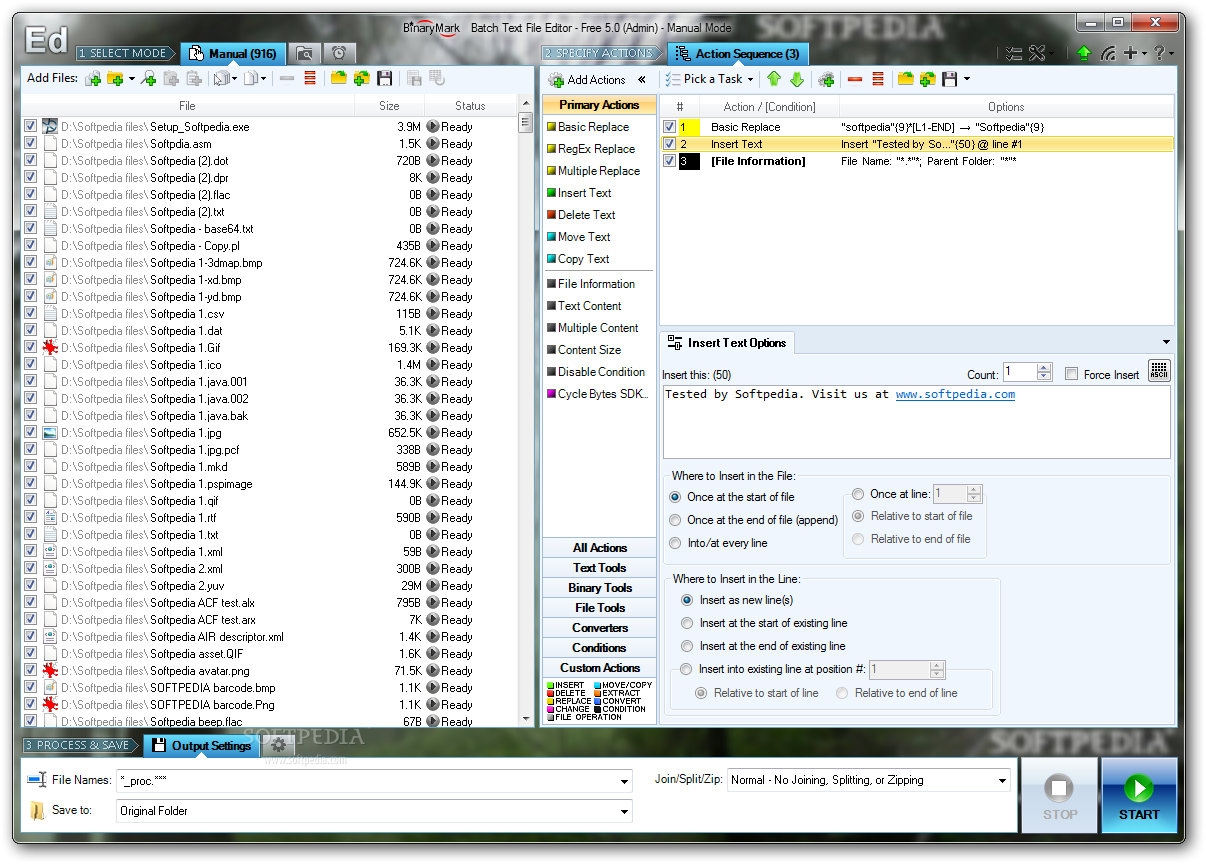Open the Join/Split/Zip dropdown
The width and height of the screenshot is (1206, 864).
[x=1002, y=780]
